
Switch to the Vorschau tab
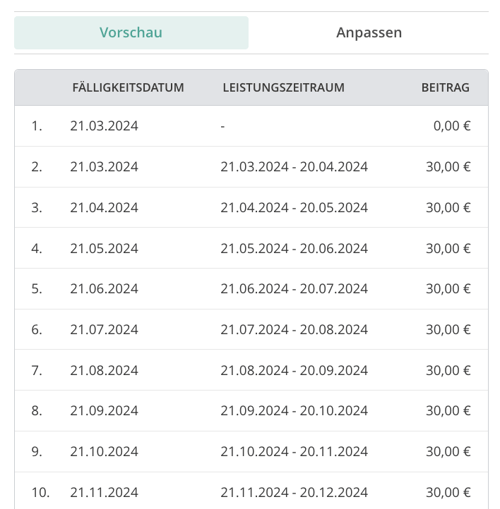click(131, 33)
